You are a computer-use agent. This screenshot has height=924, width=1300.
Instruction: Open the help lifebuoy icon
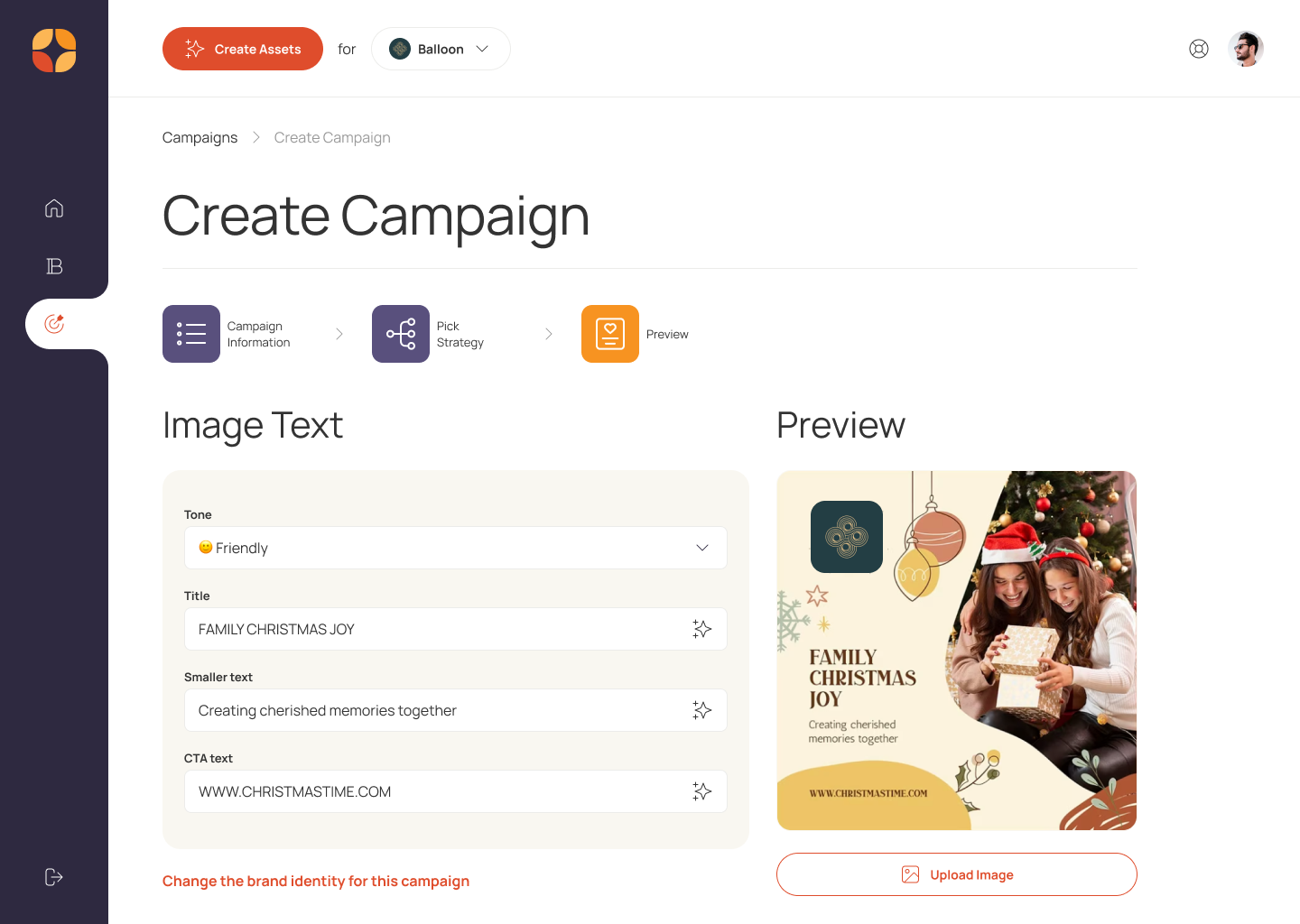1199,49
